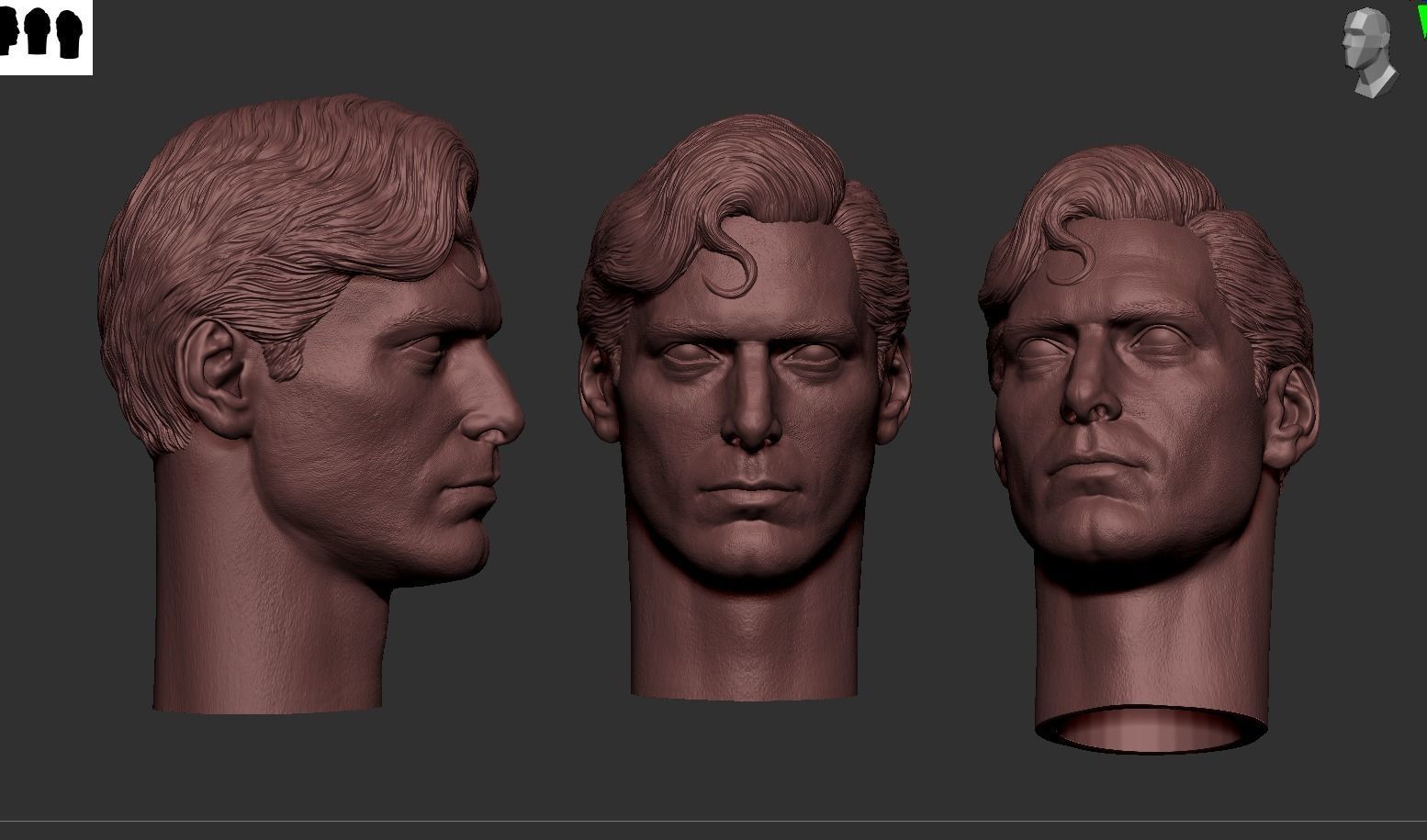Screen dimensions: 1427x840
Task: Select the side-profile head sculpt
Action: 311,404
